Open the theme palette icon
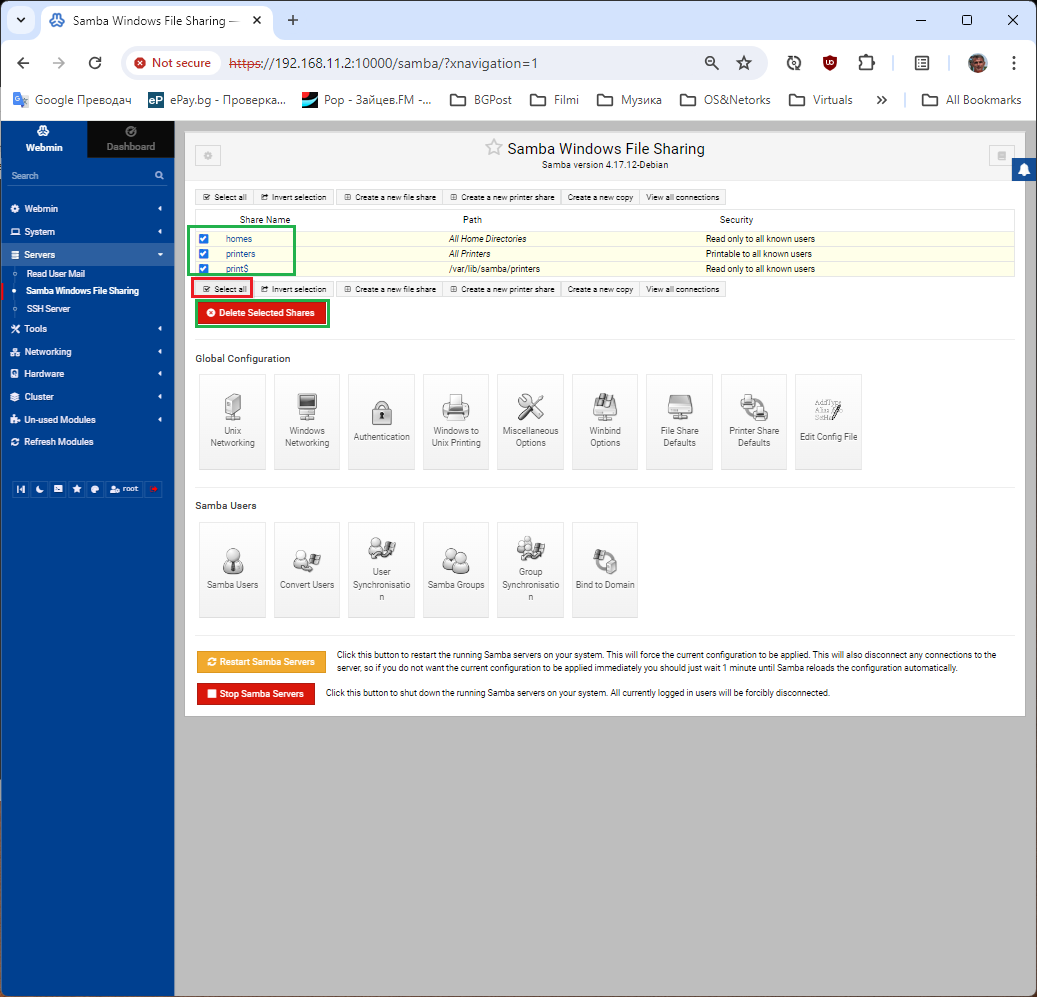The width and height of the screenshot is (1037, 997). click(95, 489)
